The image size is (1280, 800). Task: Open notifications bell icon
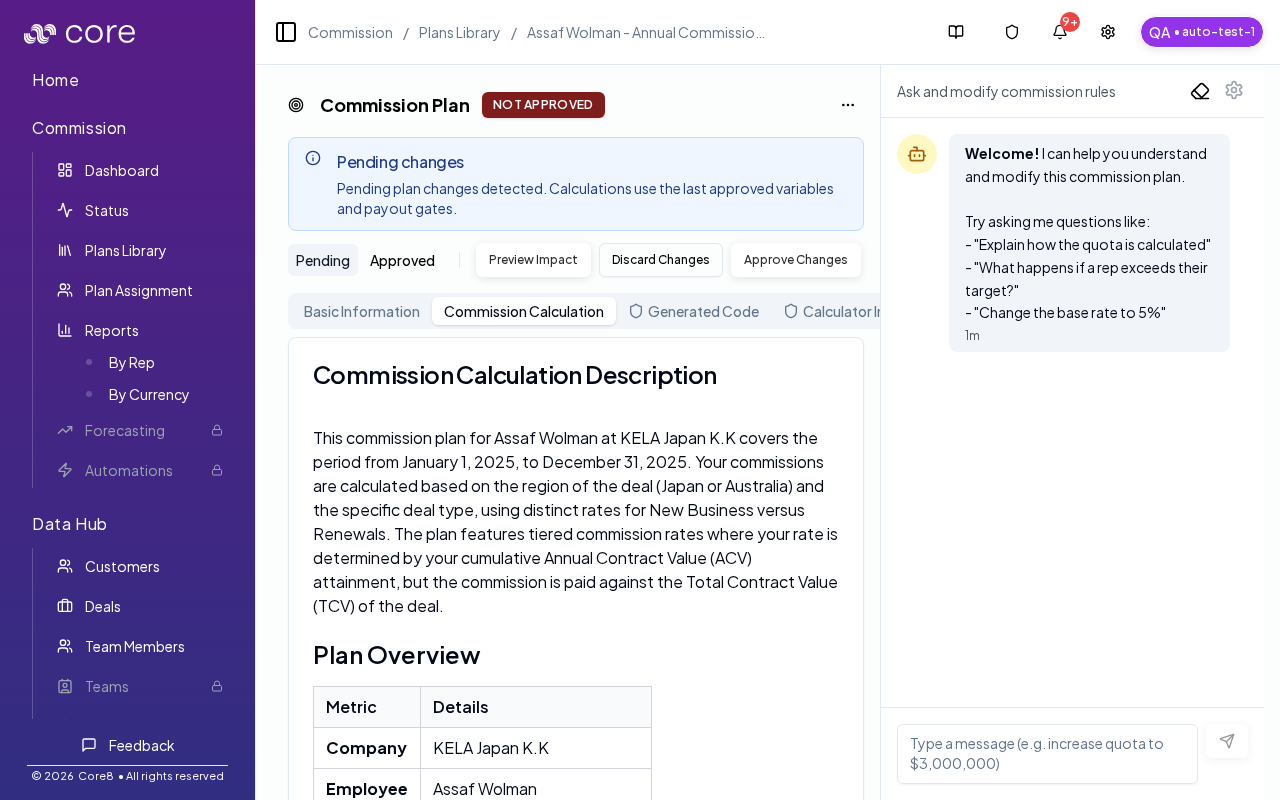tap(1060, 32)
